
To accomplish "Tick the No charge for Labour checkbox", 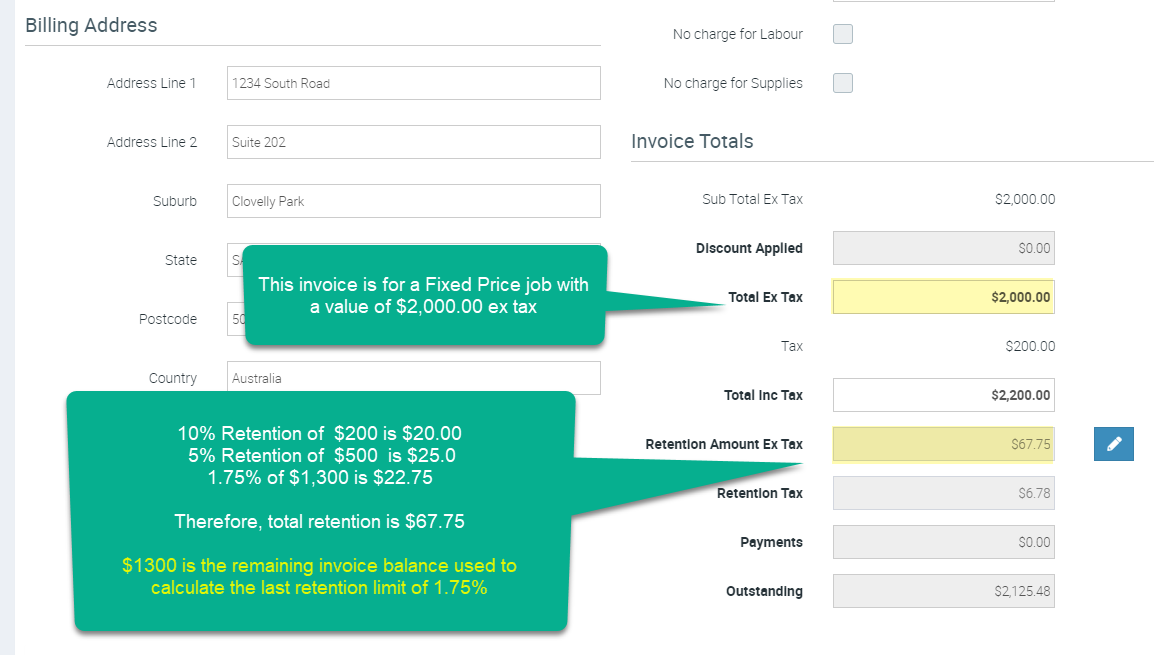I will 843,34.
